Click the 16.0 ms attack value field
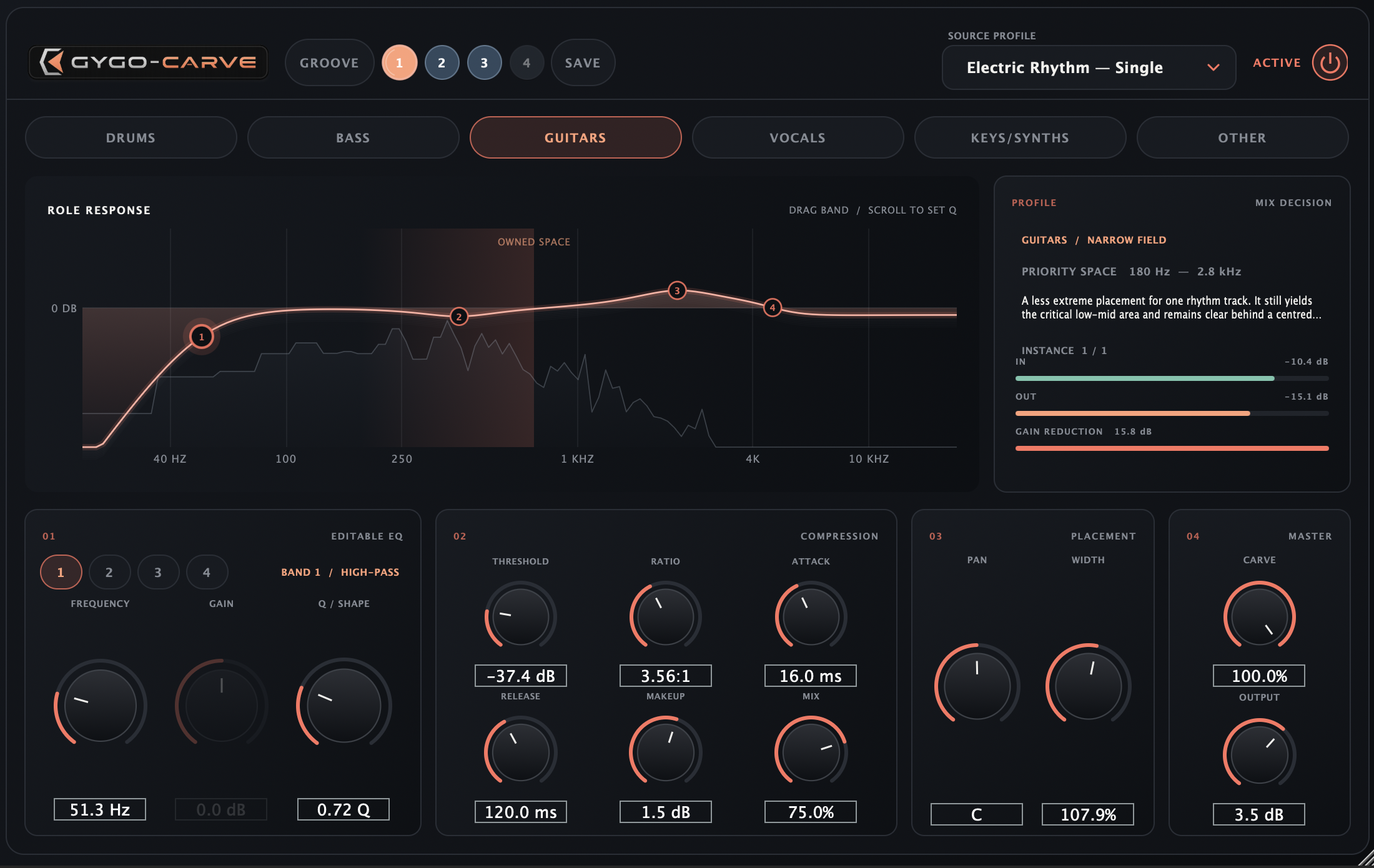 (811, 676)
